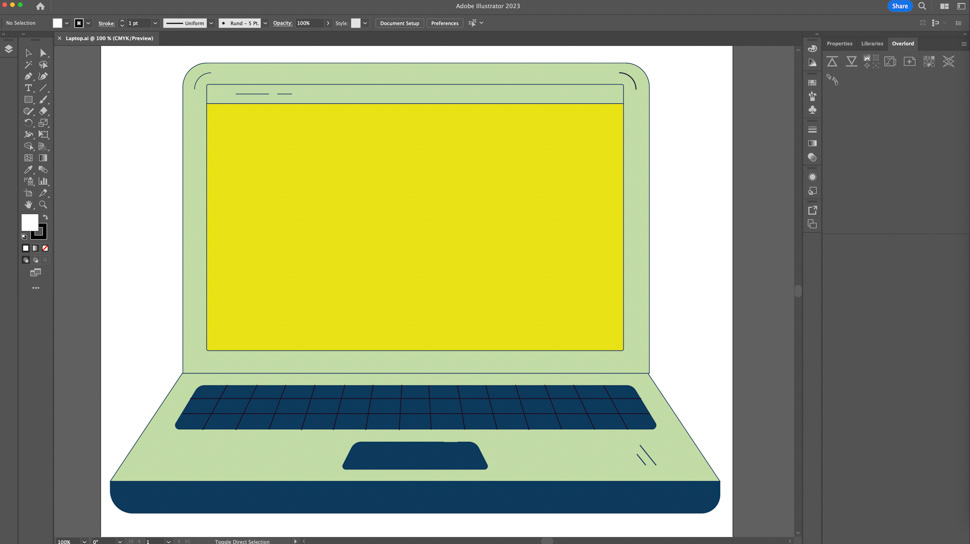Click the Home icon
Viewport: 970px width, 544px height.
pos(40,6)
